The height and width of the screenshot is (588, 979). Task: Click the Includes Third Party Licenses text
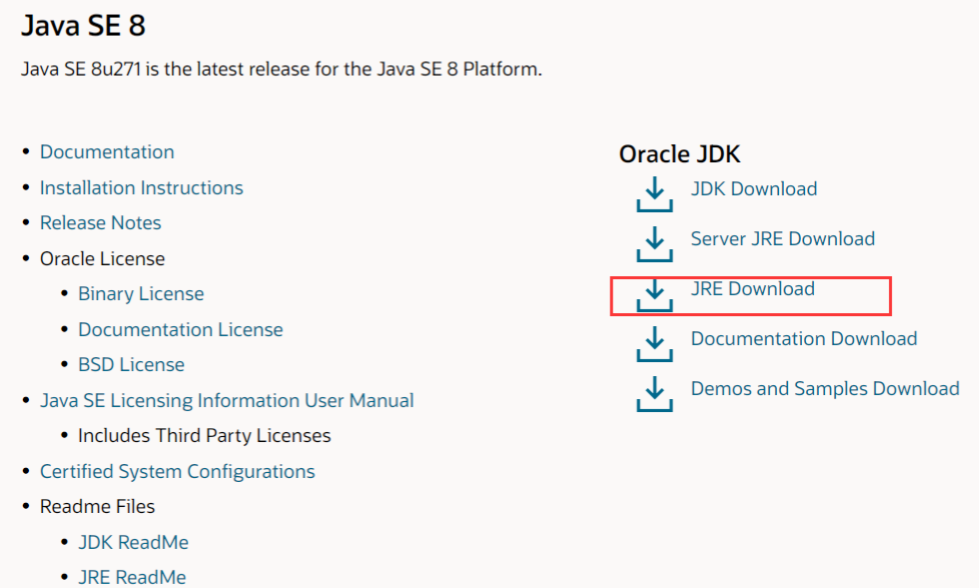click(x=204, y=435)
